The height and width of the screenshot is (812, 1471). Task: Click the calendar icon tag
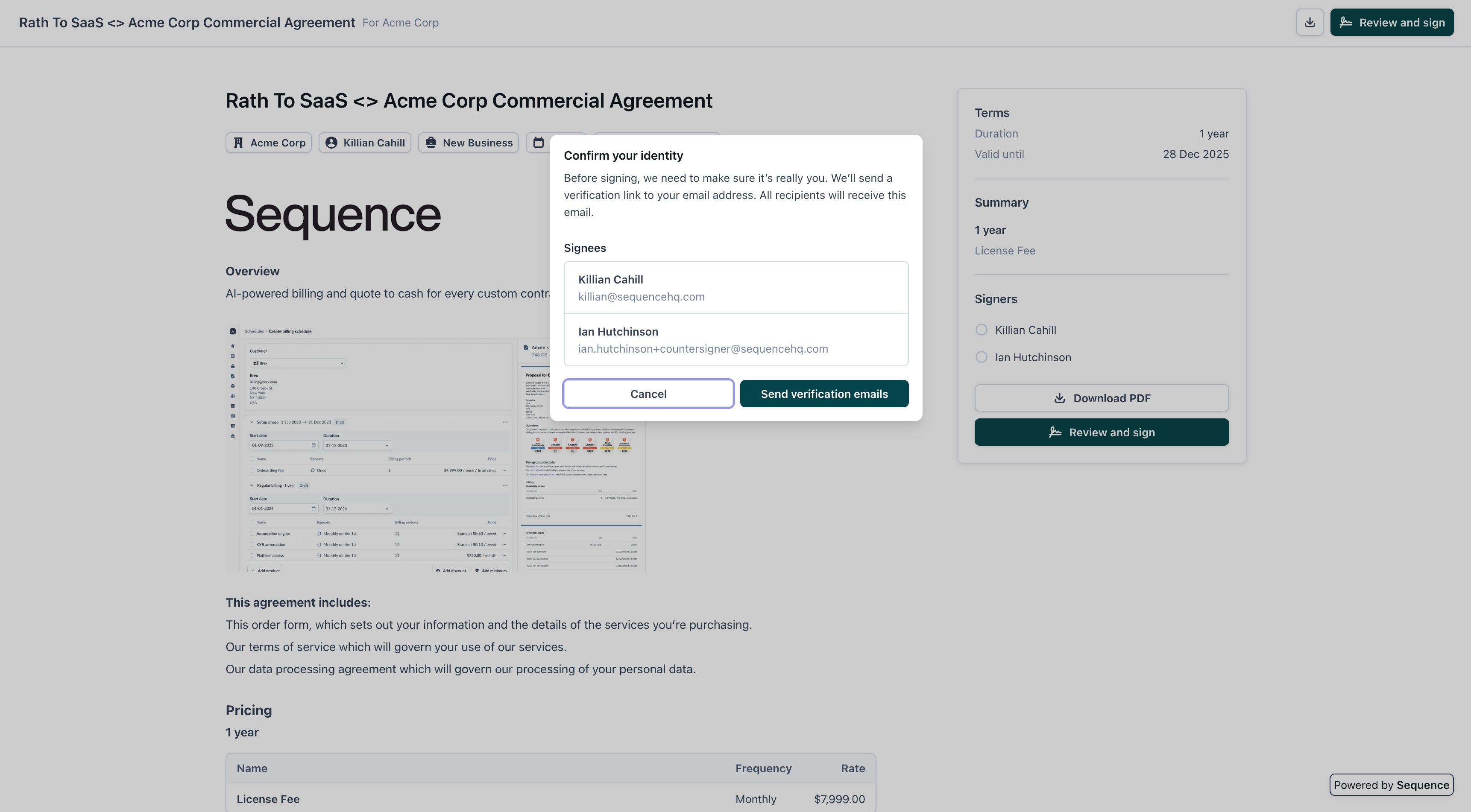(538, 143)
